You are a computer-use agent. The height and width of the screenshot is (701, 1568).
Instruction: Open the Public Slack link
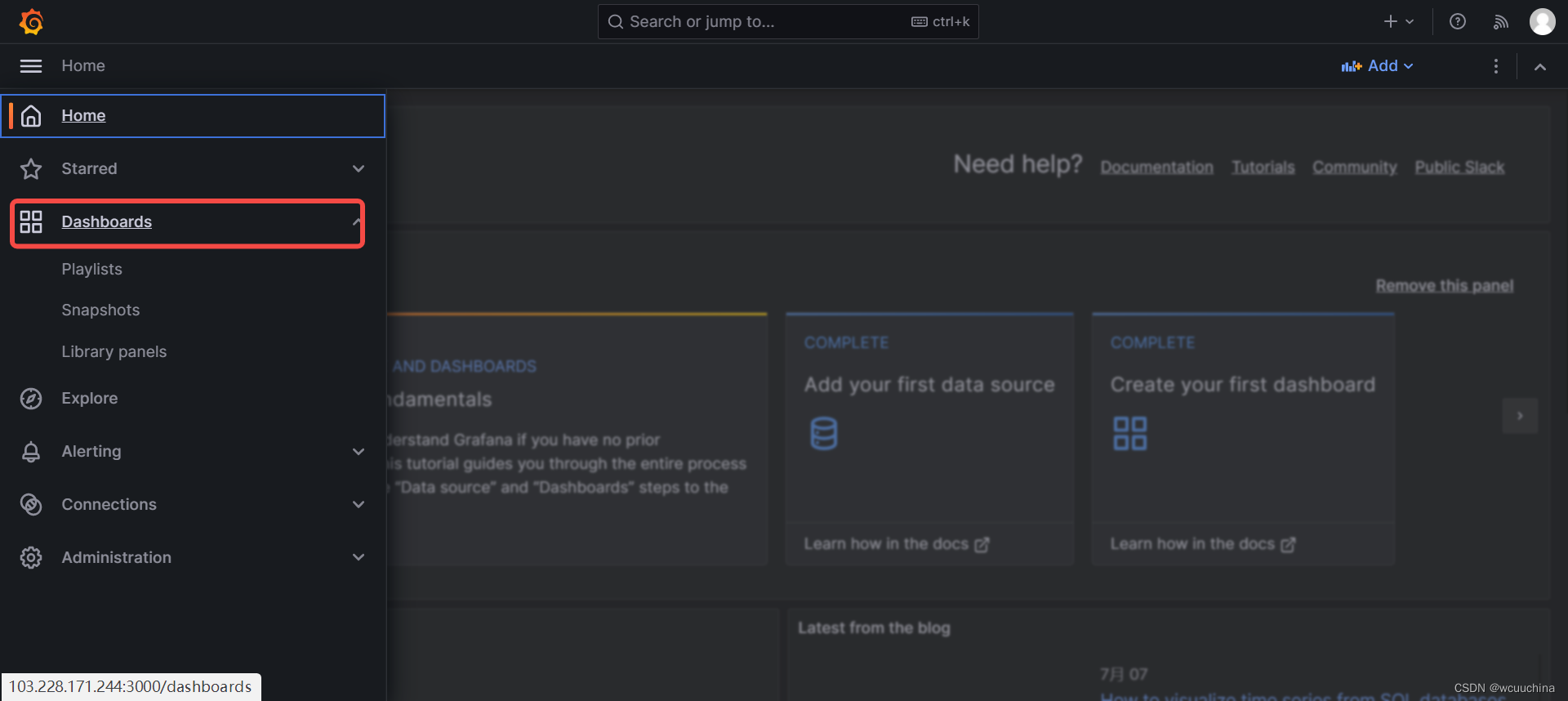1459,167
